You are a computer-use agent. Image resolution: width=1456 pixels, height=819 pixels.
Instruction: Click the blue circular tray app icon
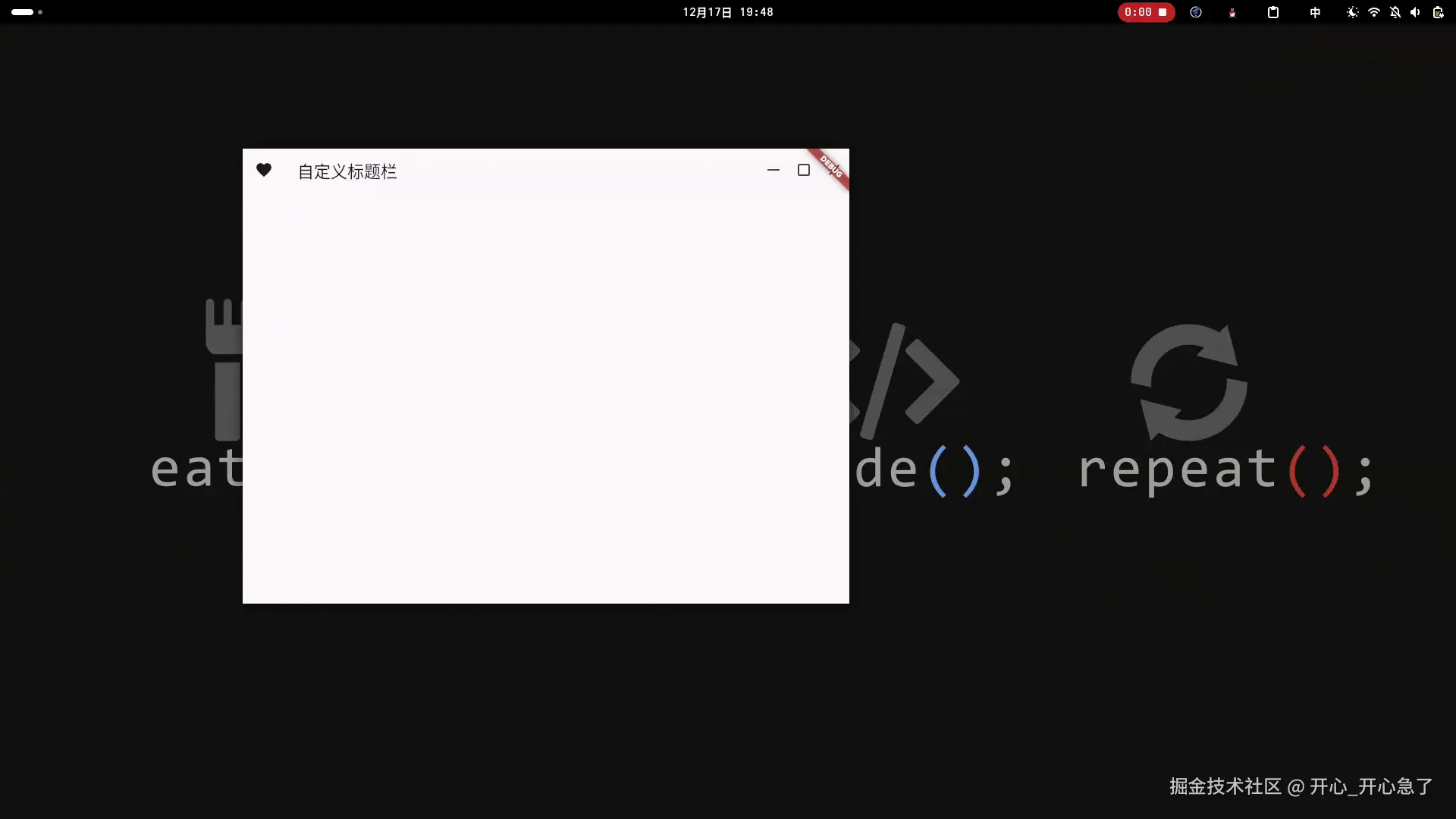1196,12
